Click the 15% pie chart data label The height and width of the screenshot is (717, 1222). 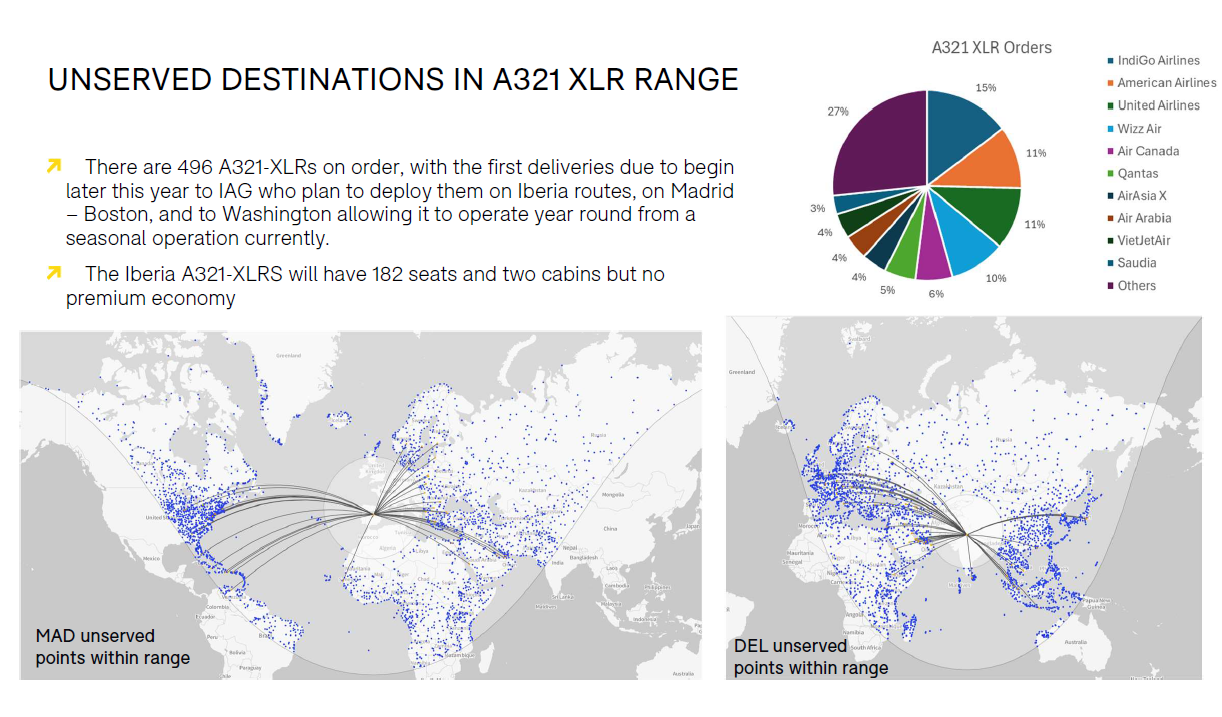click(x=986, y=88)
